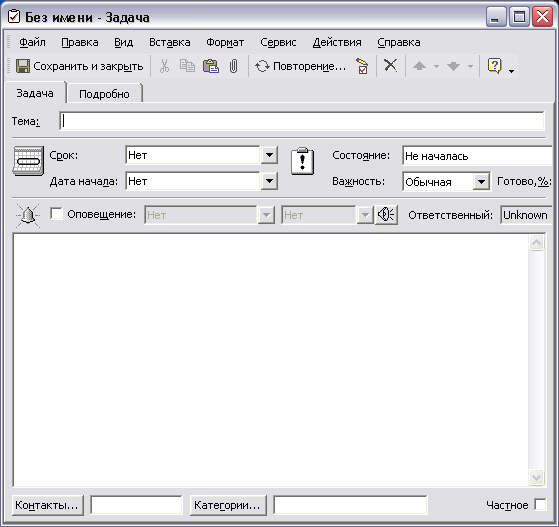Click the Copy icon in toolbar
This screenshot has width=559, height=527.
(x=187, y=66)
